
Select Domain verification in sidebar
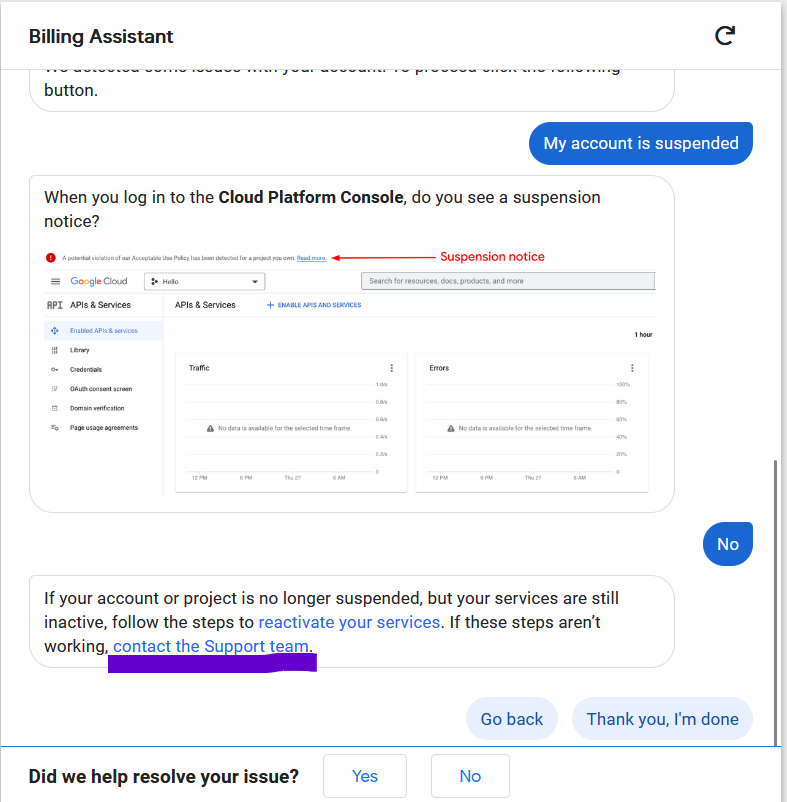(96, 408)
